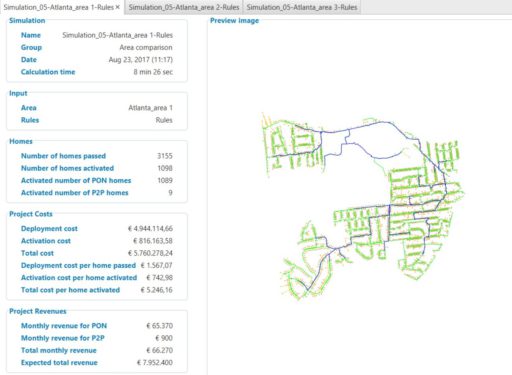The image size is (512, 375).
Task: Click Total cost per home activated label
Action: point(70,290)
